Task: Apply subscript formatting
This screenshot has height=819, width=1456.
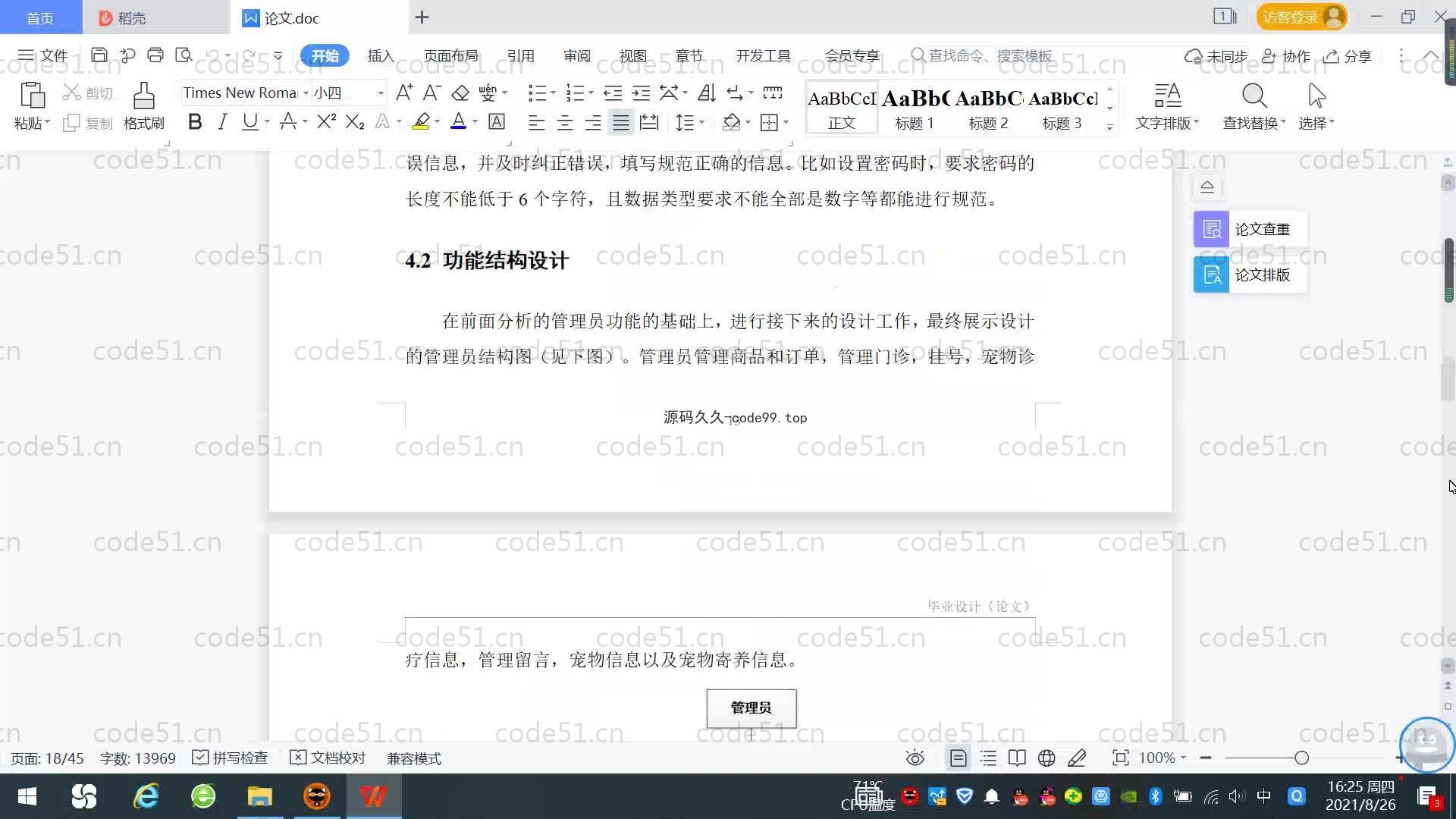Action: (355, 122)
